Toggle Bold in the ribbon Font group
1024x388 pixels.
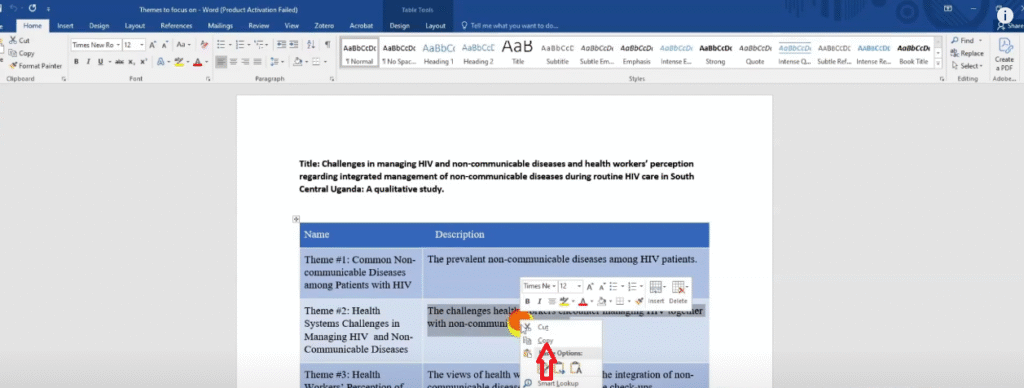76,62
